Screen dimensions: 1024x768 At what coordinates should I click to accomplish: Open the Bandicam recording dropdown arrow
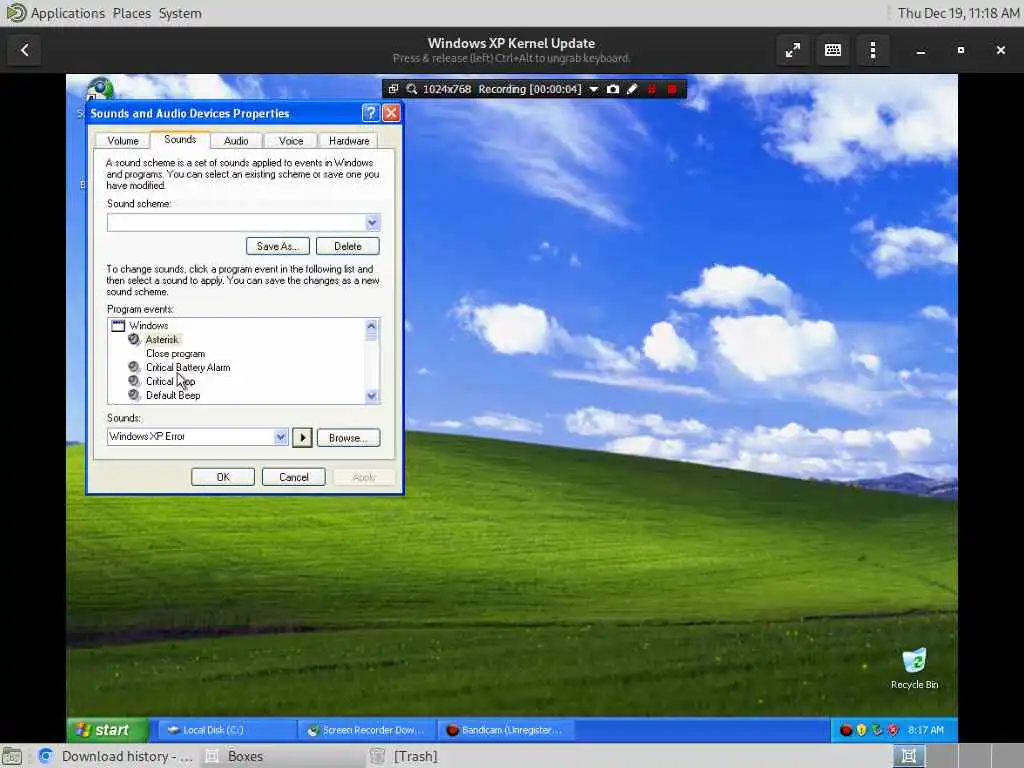coord(594,89)
